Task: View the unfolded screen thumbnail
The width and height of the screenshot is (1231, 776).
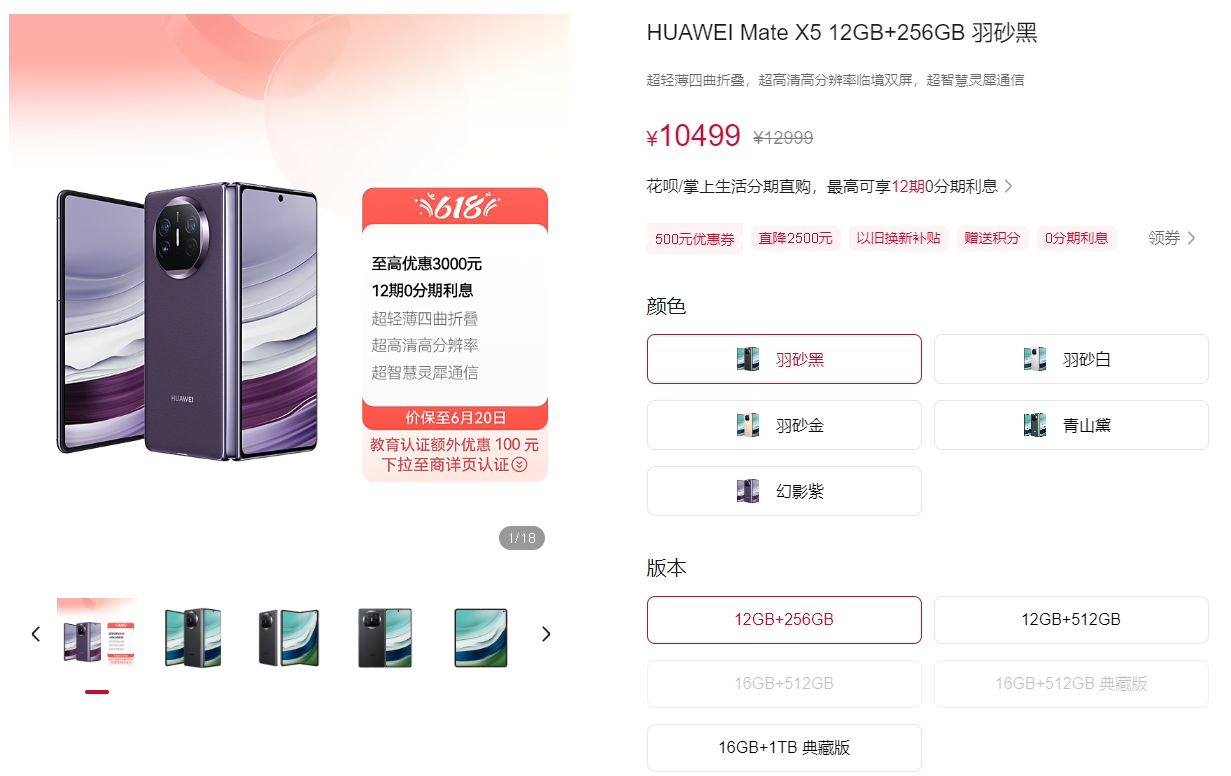Action: [x=481, y=637]
